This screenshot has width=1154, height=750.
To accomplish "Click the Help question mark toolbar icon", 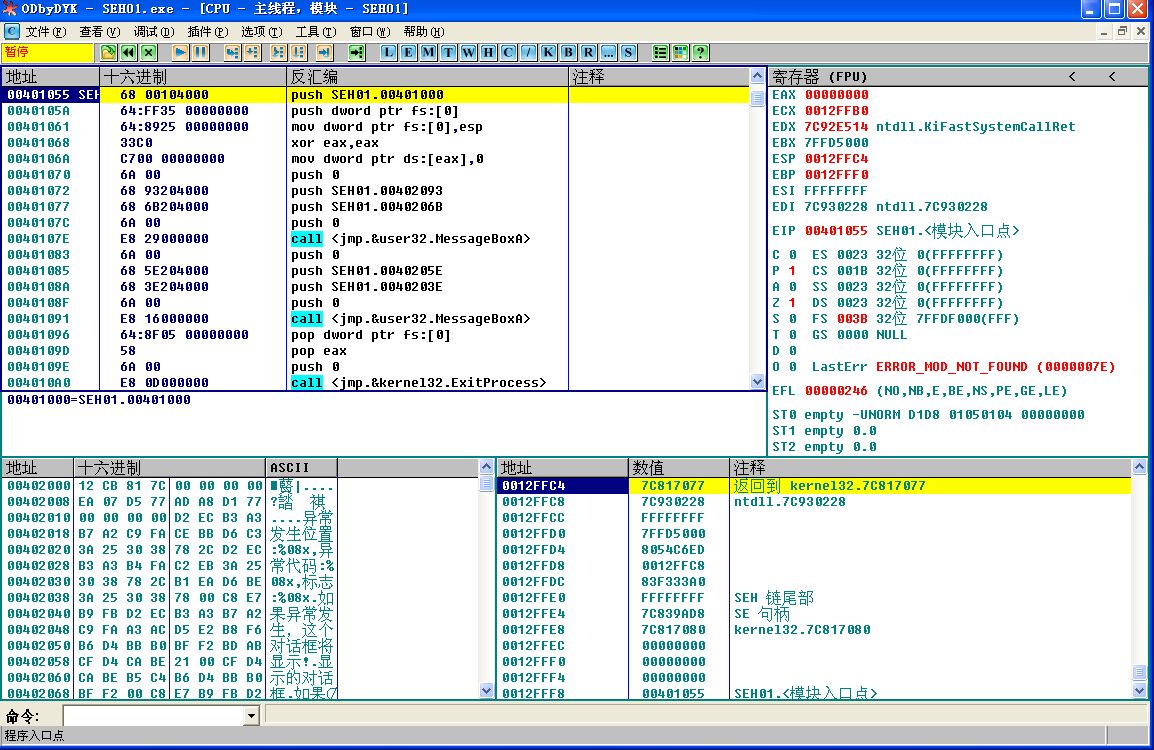I will tap(700, 52).
